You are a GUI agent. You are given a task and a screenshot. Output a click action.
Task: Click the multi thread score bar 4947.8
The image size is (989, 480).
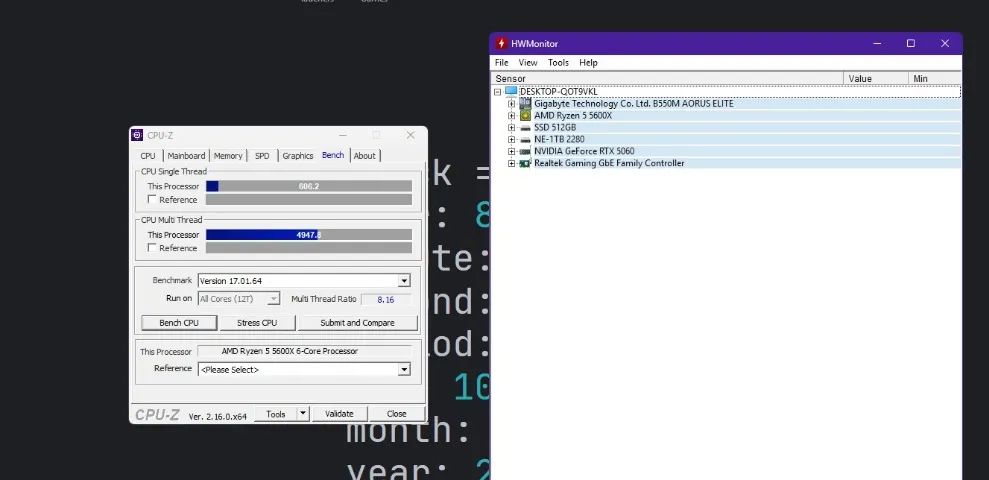309,235
